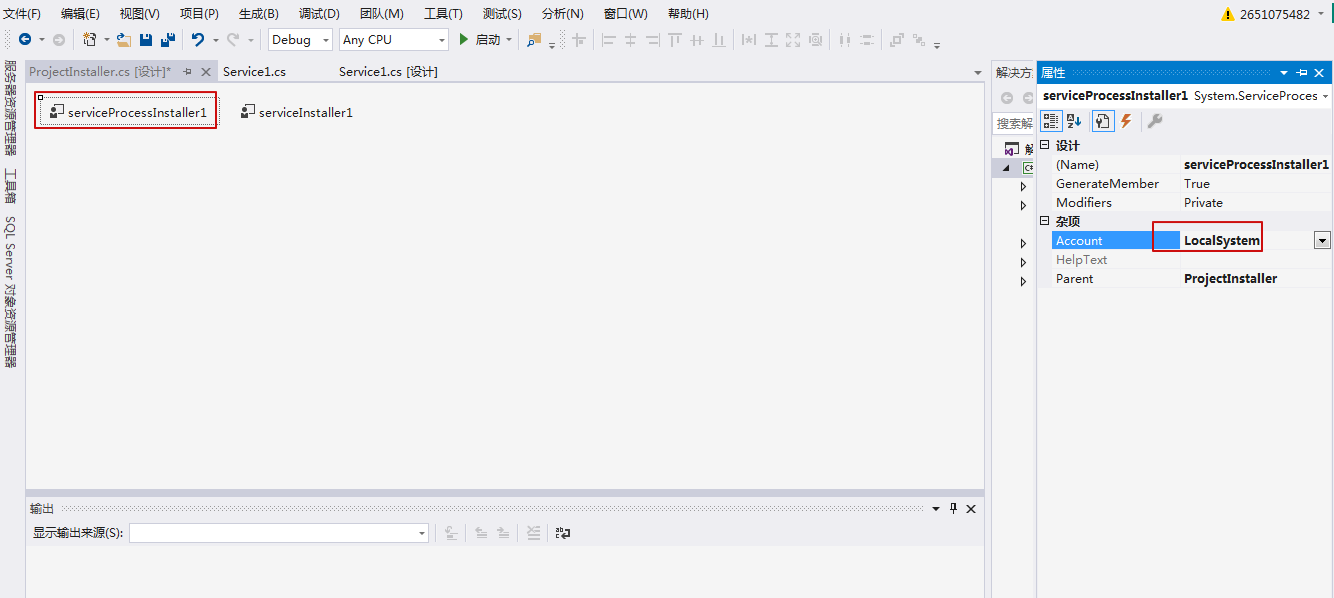
Task: Click the Undo toolbar icon
Action: [x=199, y=39]
